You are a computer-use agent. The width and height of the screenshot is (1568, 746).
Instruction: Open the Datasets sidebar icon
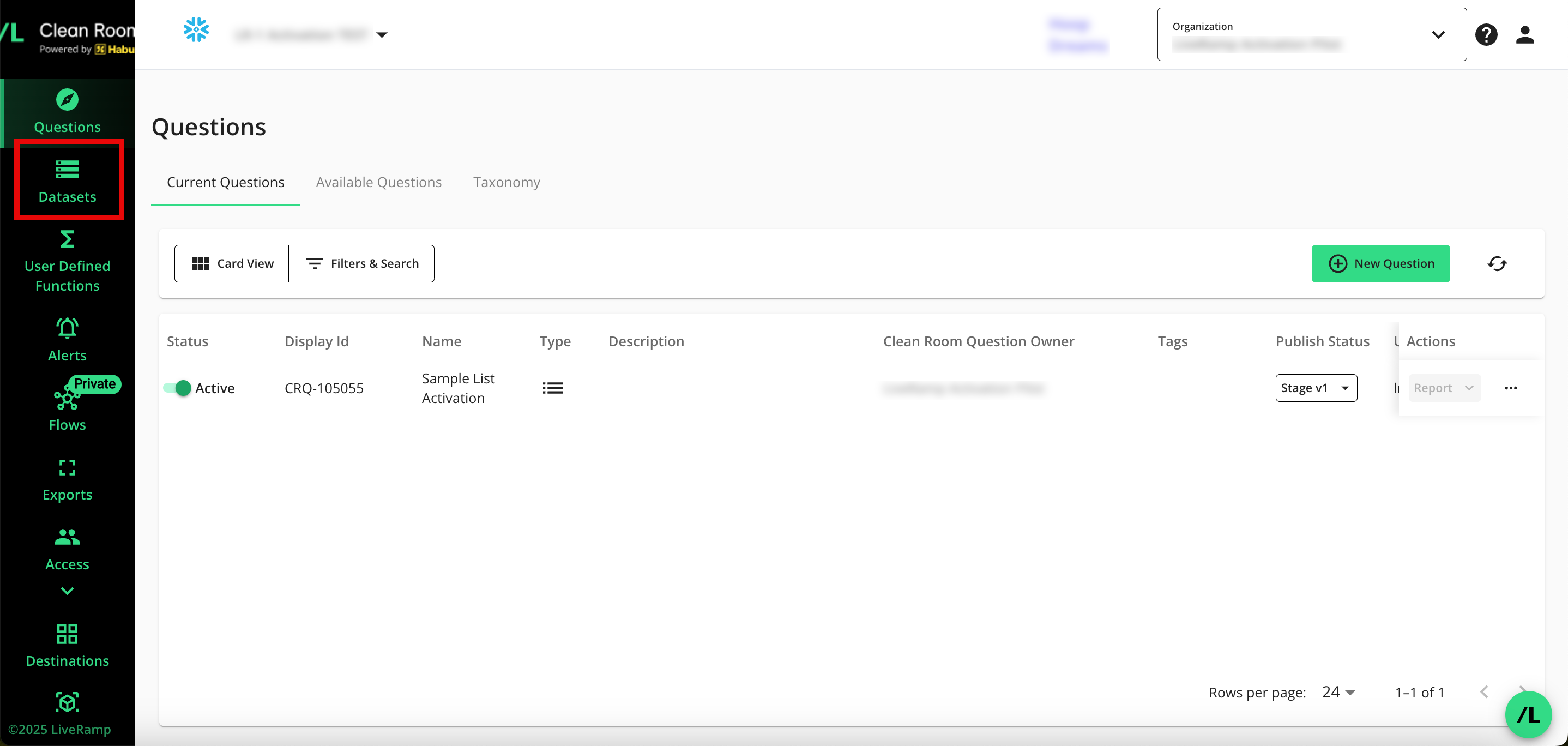(x=67, y=169)
